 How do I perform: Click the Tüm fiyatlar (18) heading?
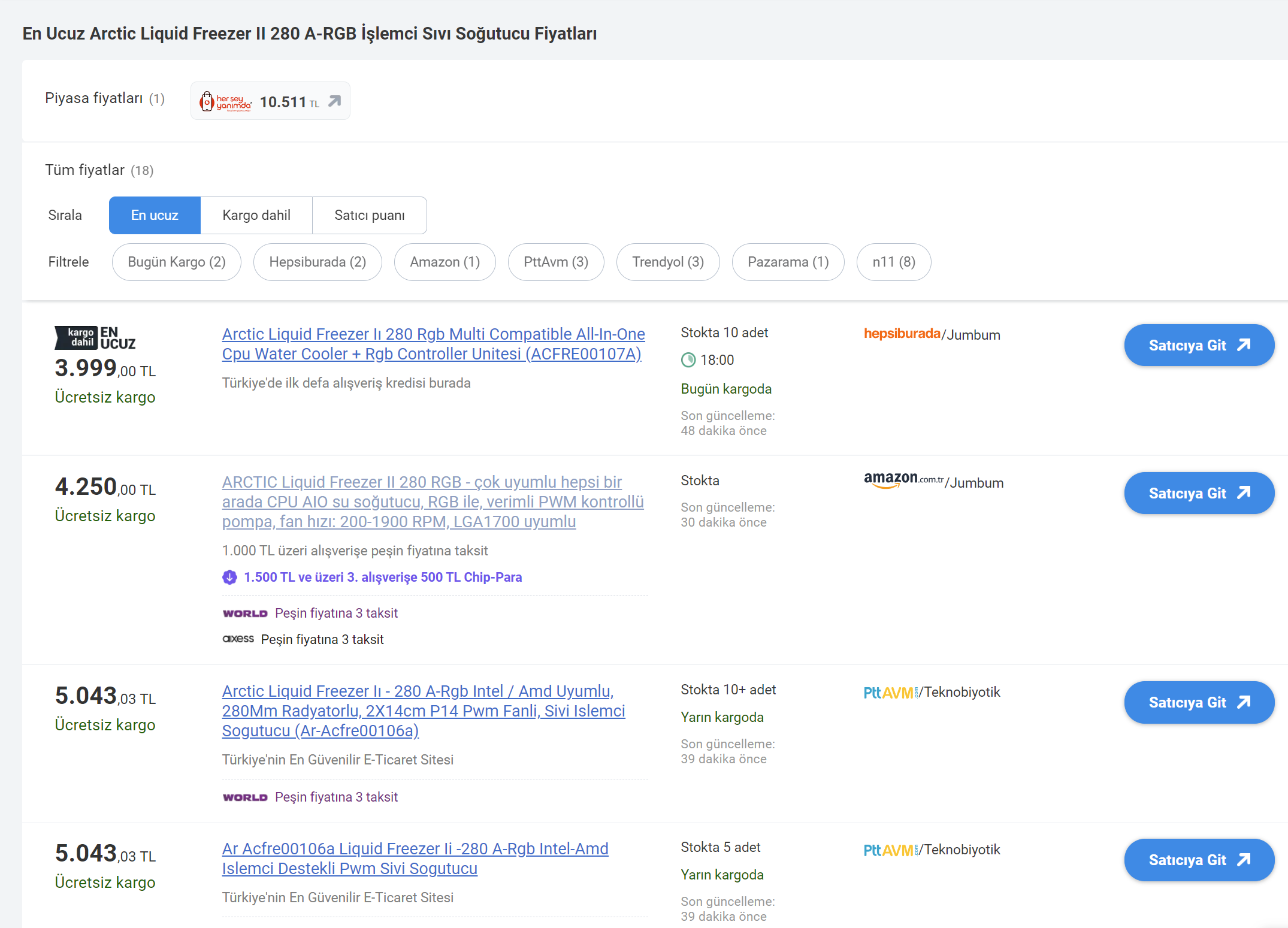99,170
